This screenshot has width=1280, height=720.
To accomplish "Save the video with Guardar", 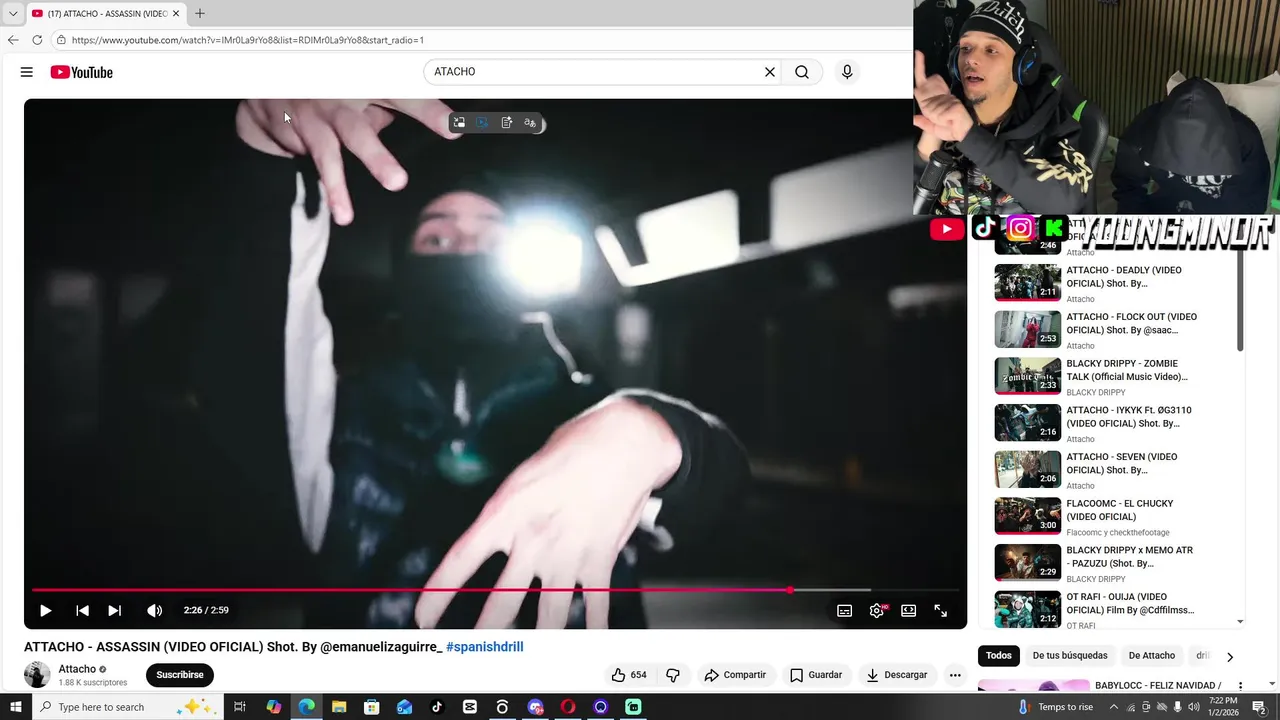I will (816, 675).
